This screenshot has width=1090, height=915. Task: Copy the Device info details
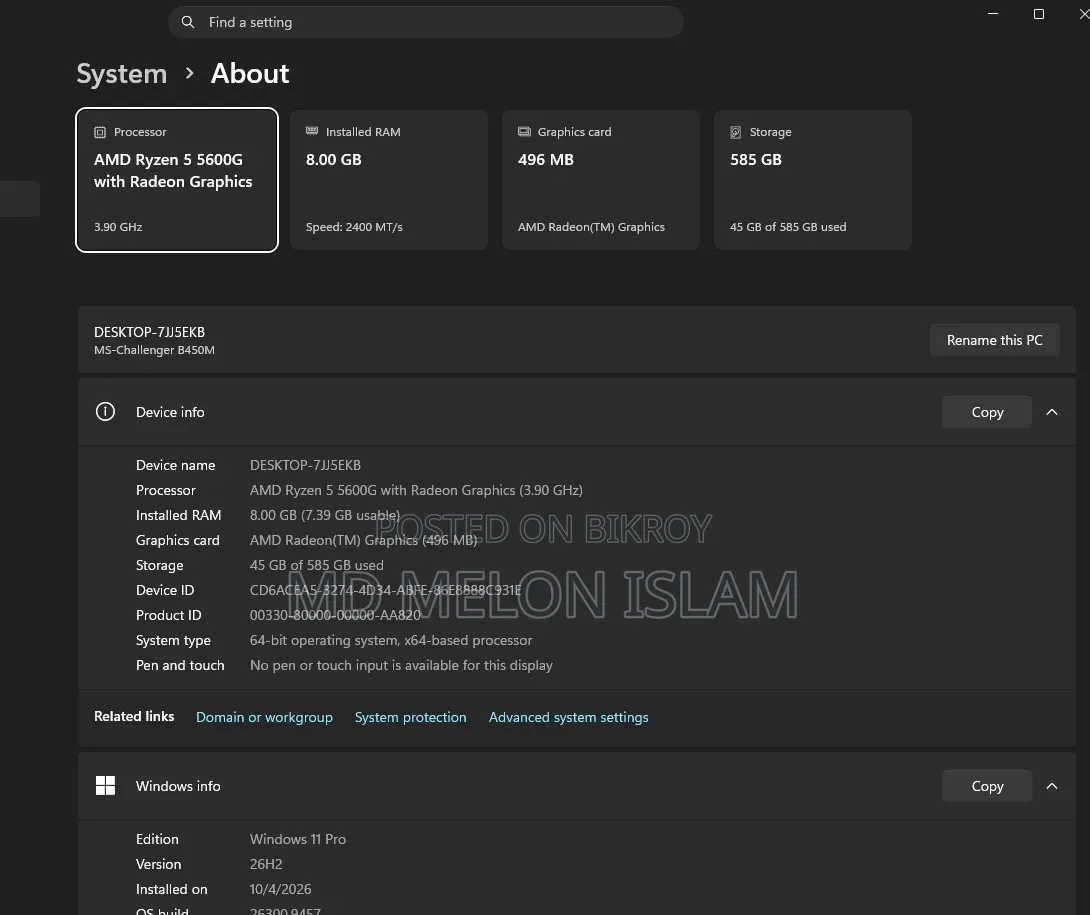click(986, 412)
